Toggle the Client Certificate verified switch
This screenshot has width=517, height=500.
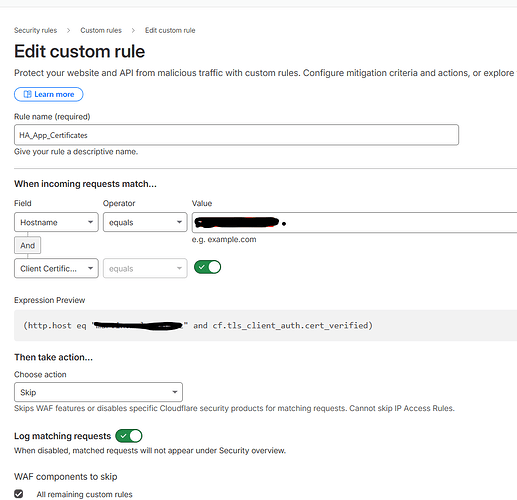click(x=207, y=267)
